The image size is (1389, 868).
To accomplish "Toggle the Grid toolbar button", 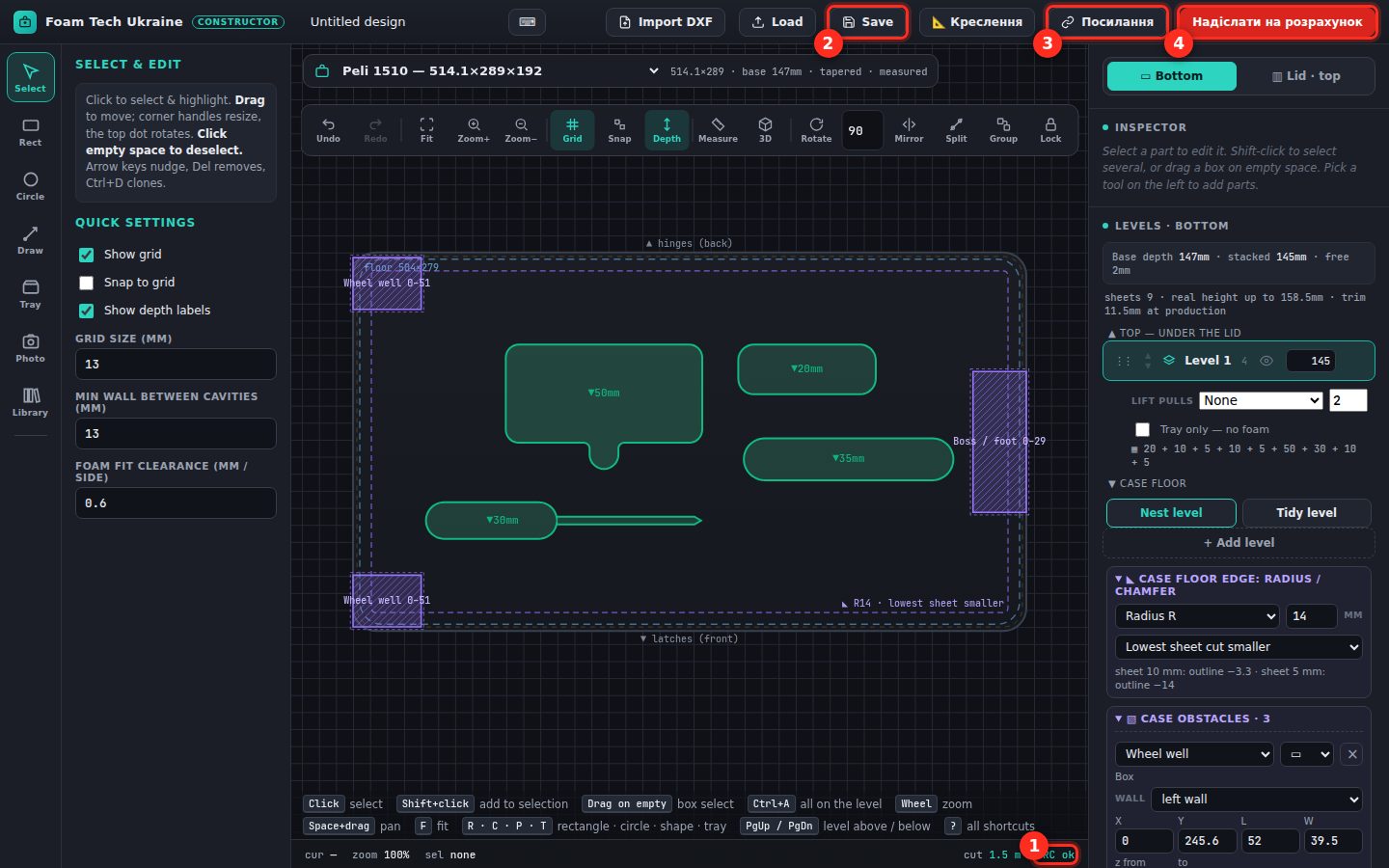I will [572, 130].
